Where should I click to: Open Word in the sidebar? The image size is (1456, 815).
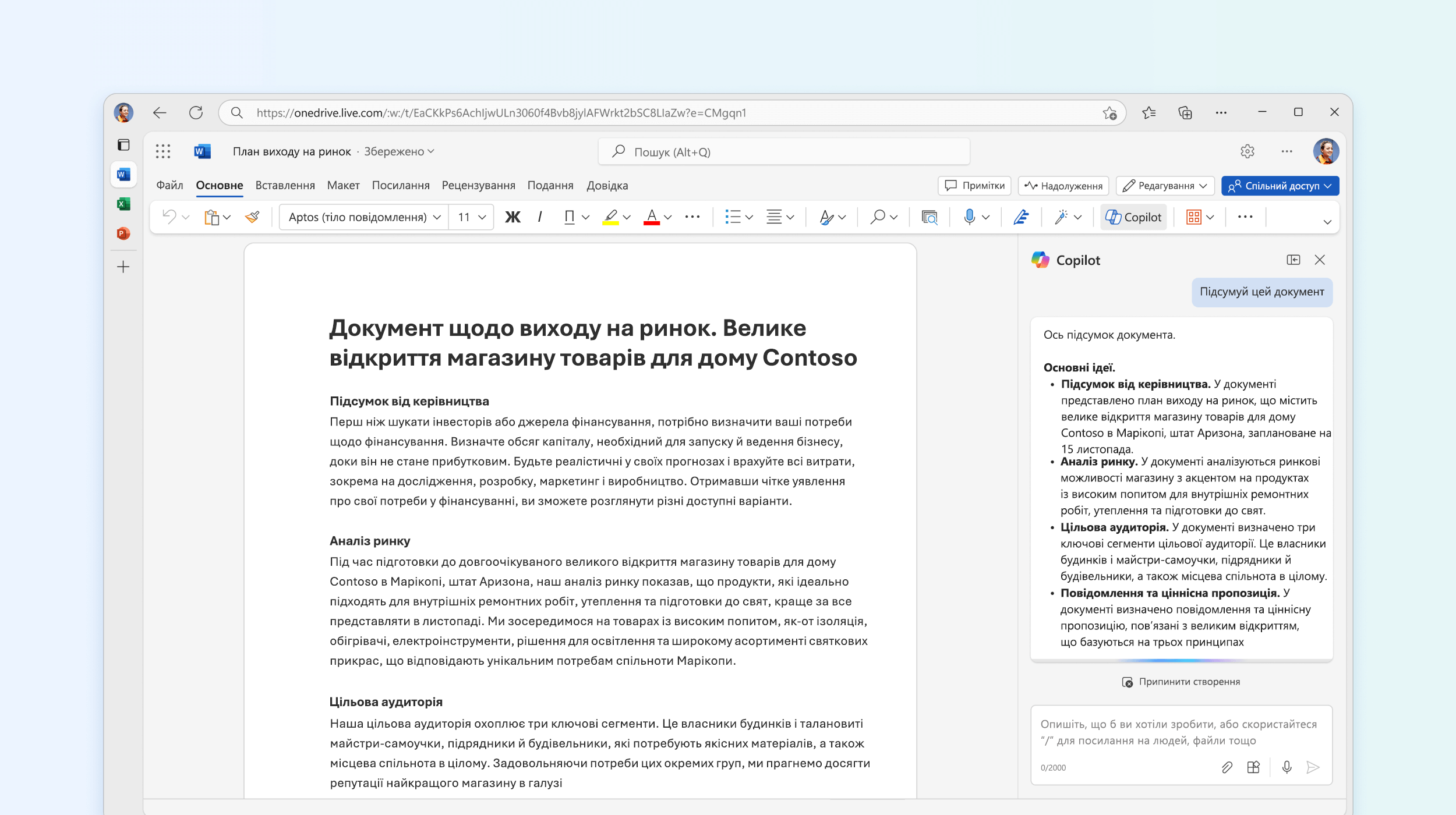(x=123, y=174)
